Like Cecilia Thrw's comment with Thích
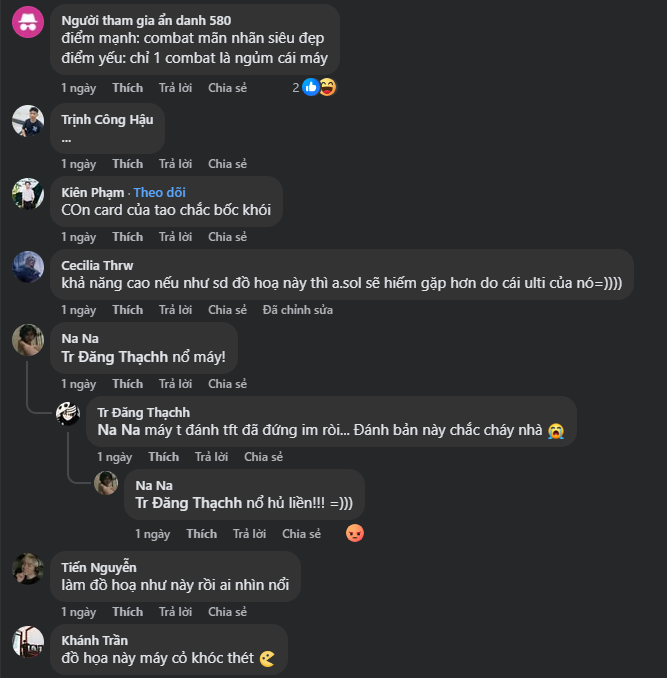Screen dimensions: 667x678 pyautogui.click(x=127, y=310)
